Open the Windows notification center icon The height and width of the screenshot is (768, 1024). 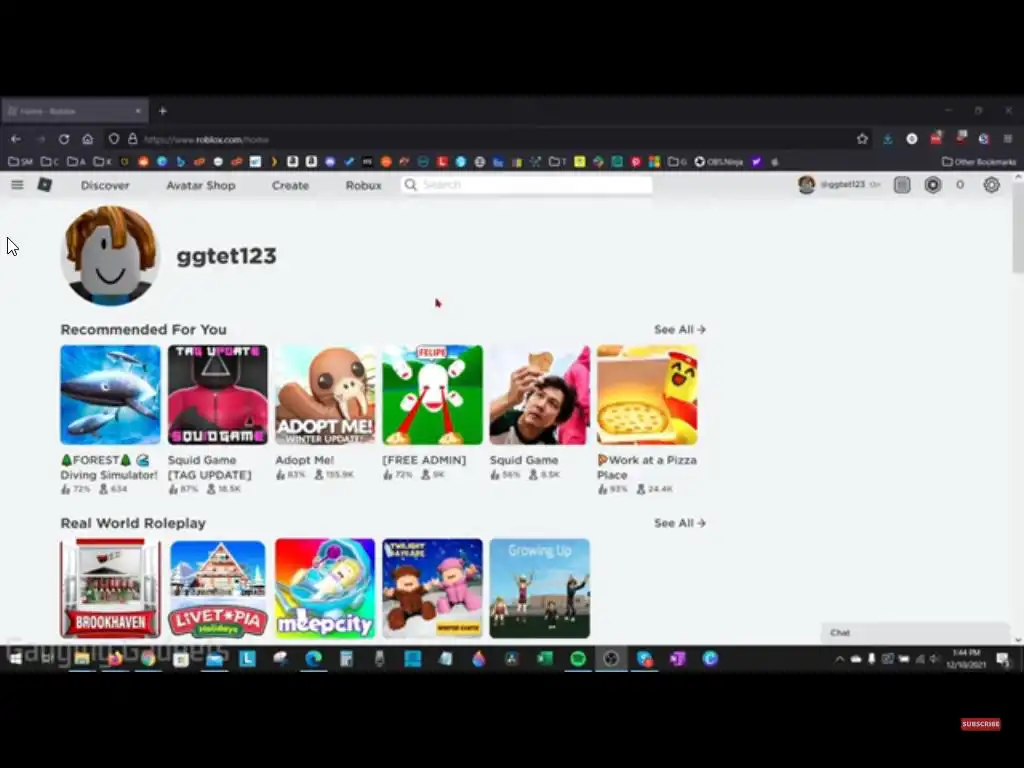[x=1003, y=659]
